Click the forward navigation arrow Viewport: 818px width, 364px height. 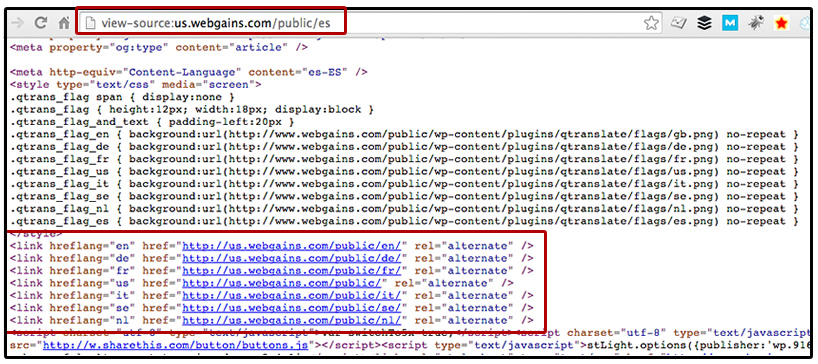coord(17,23)
